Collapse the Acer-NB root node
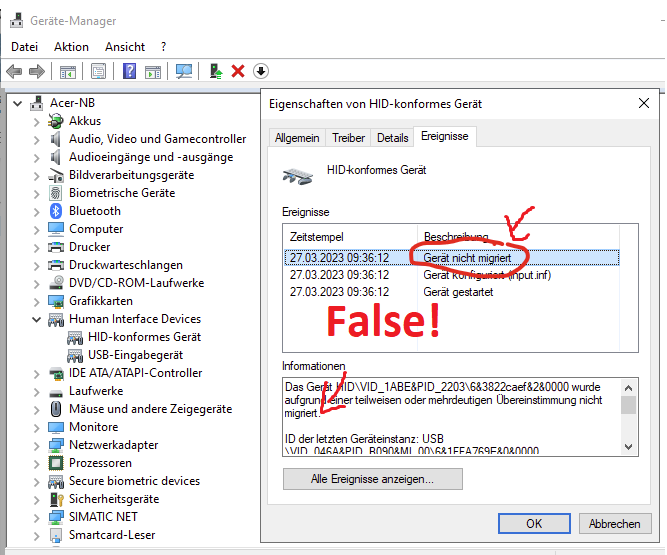Viewport: 667px width, 555px height. tap(18, 103)
